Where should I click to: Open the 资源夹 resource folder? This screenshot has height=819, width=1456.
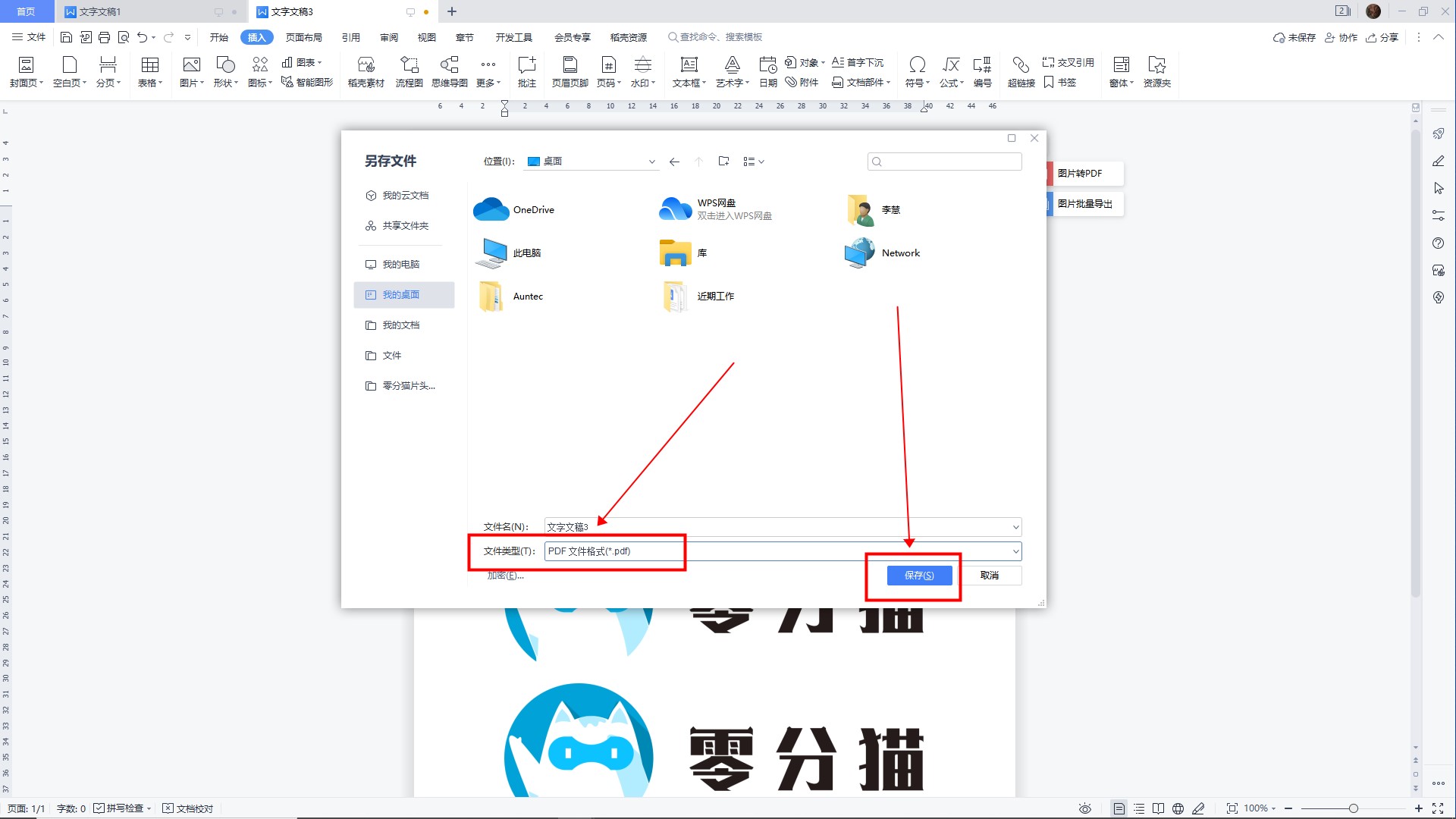point(1157,72)
